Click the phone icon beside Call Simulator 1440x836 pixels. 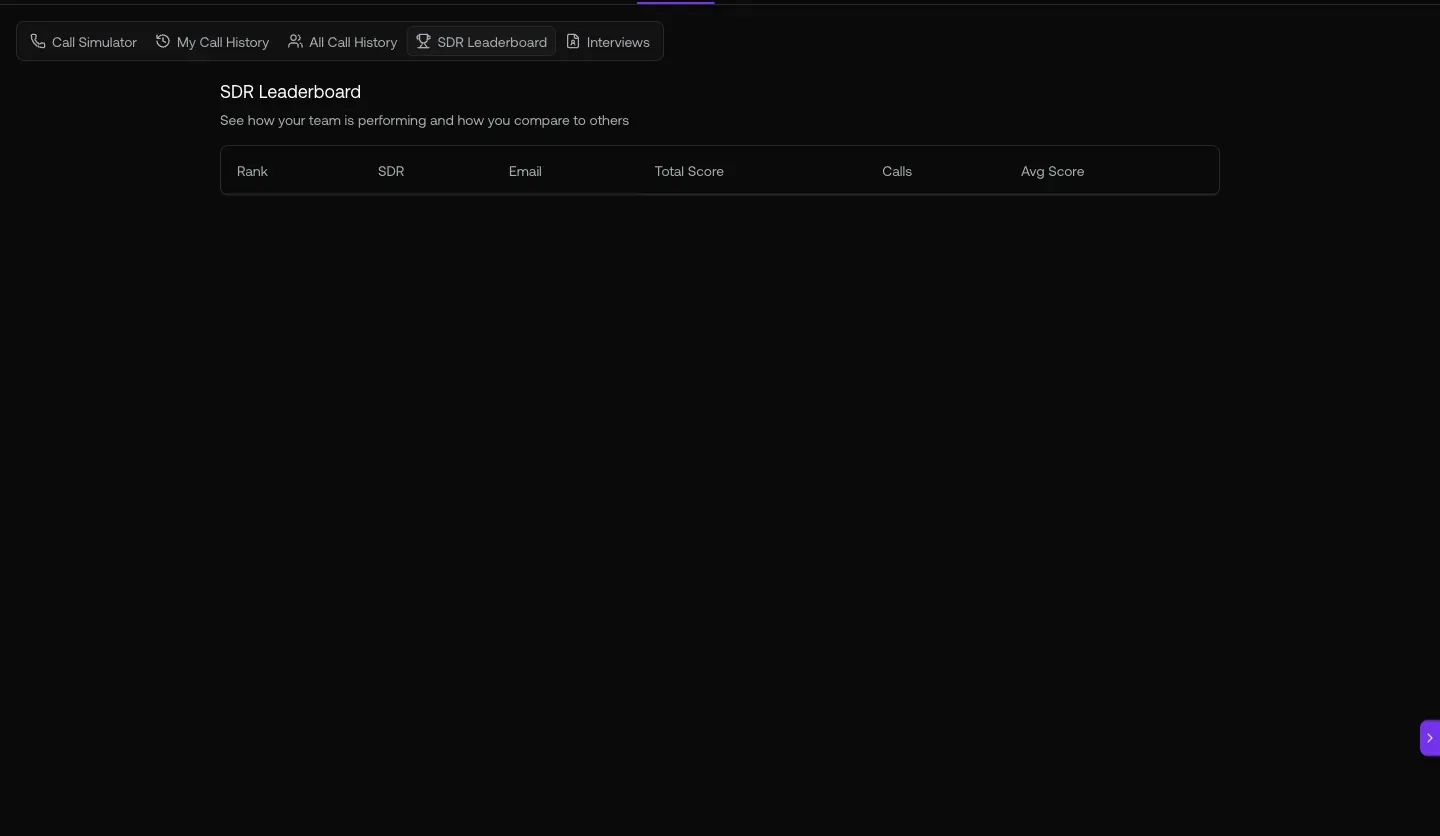point(38,41)
